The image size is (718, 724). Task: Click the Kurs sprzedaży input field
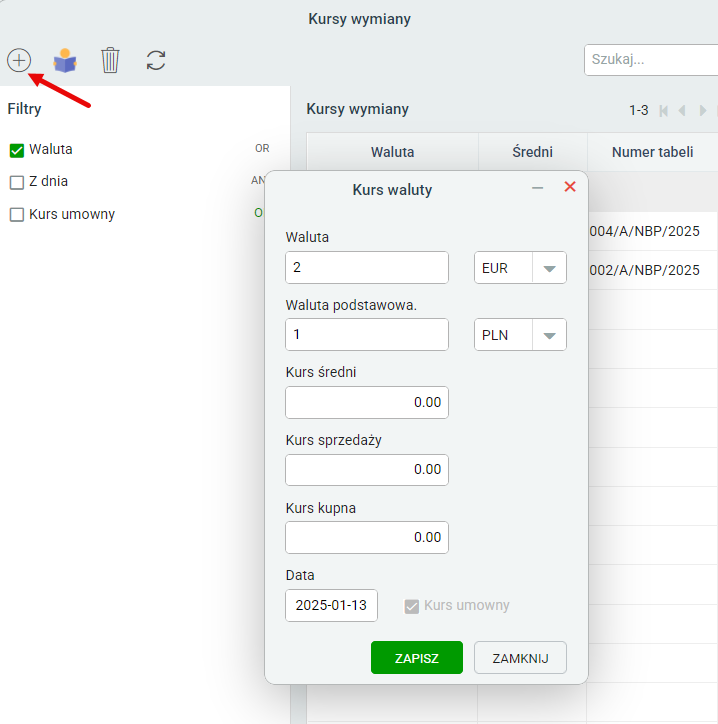click(367, 470)
